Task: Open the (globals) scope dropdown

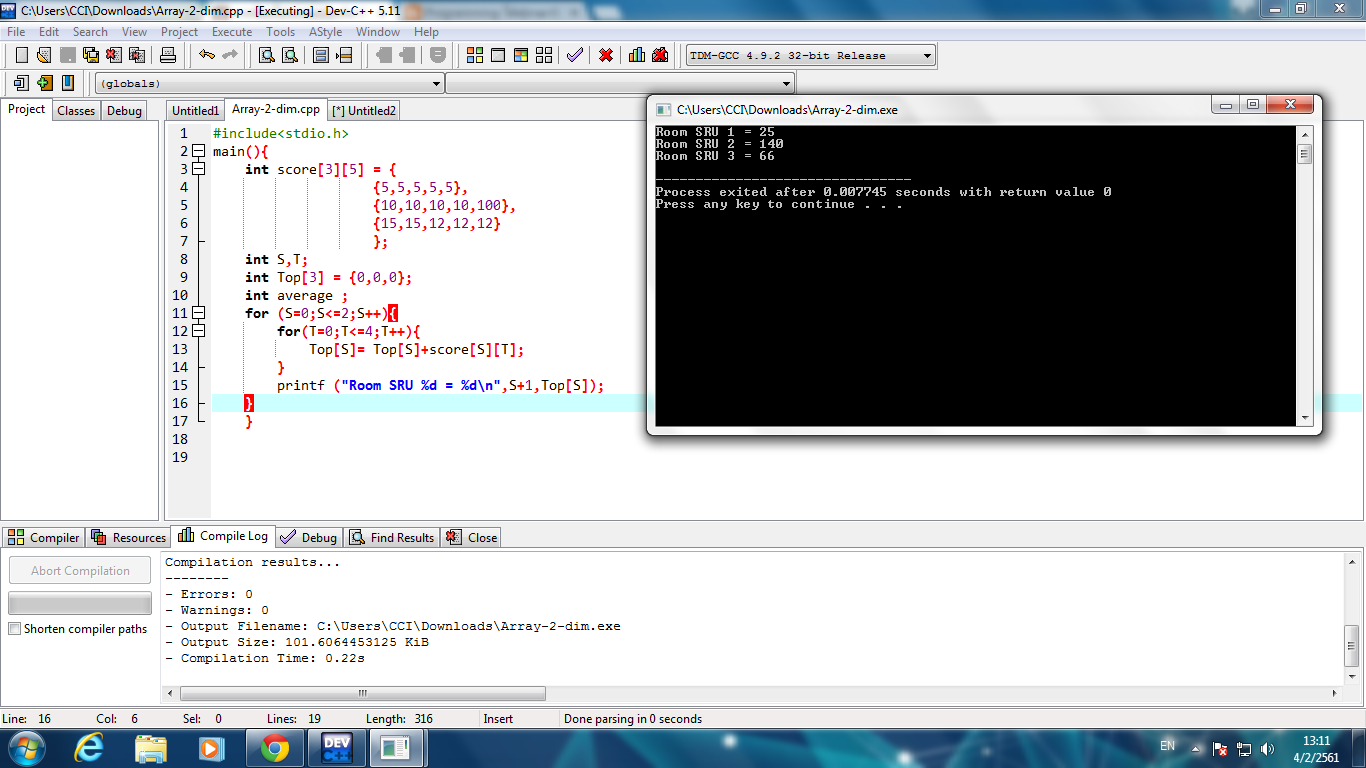Action: [269, 84]
